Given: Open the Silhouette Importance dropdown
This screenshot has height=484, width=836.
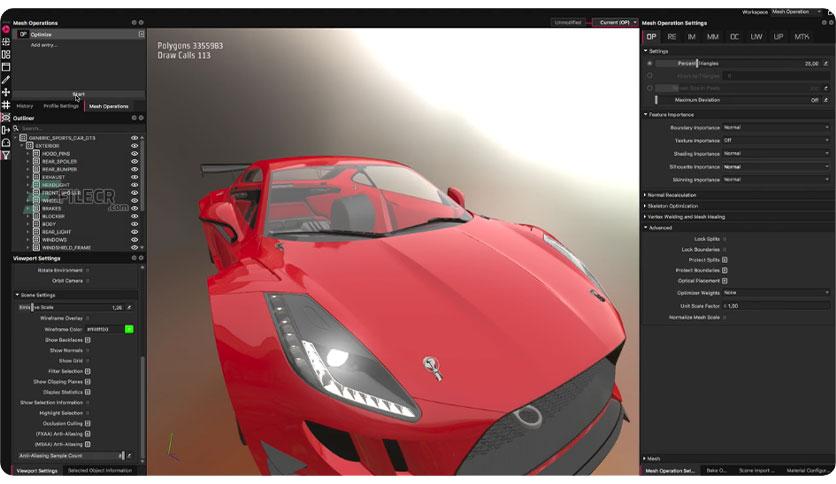Looking at the screenshot, I should pyautogui.click(x=776, y=167).
